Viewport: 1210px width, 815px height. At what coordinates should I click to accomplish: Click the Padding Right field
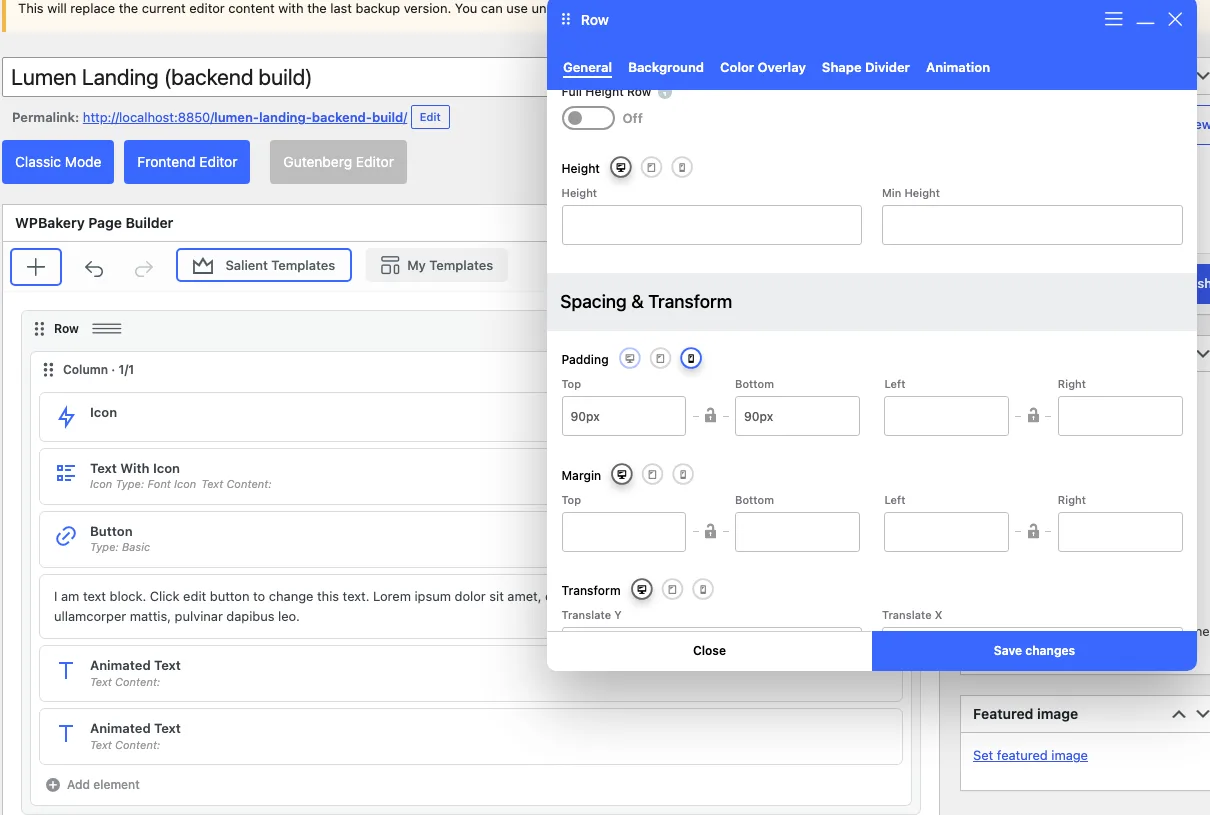point(1120,416)
